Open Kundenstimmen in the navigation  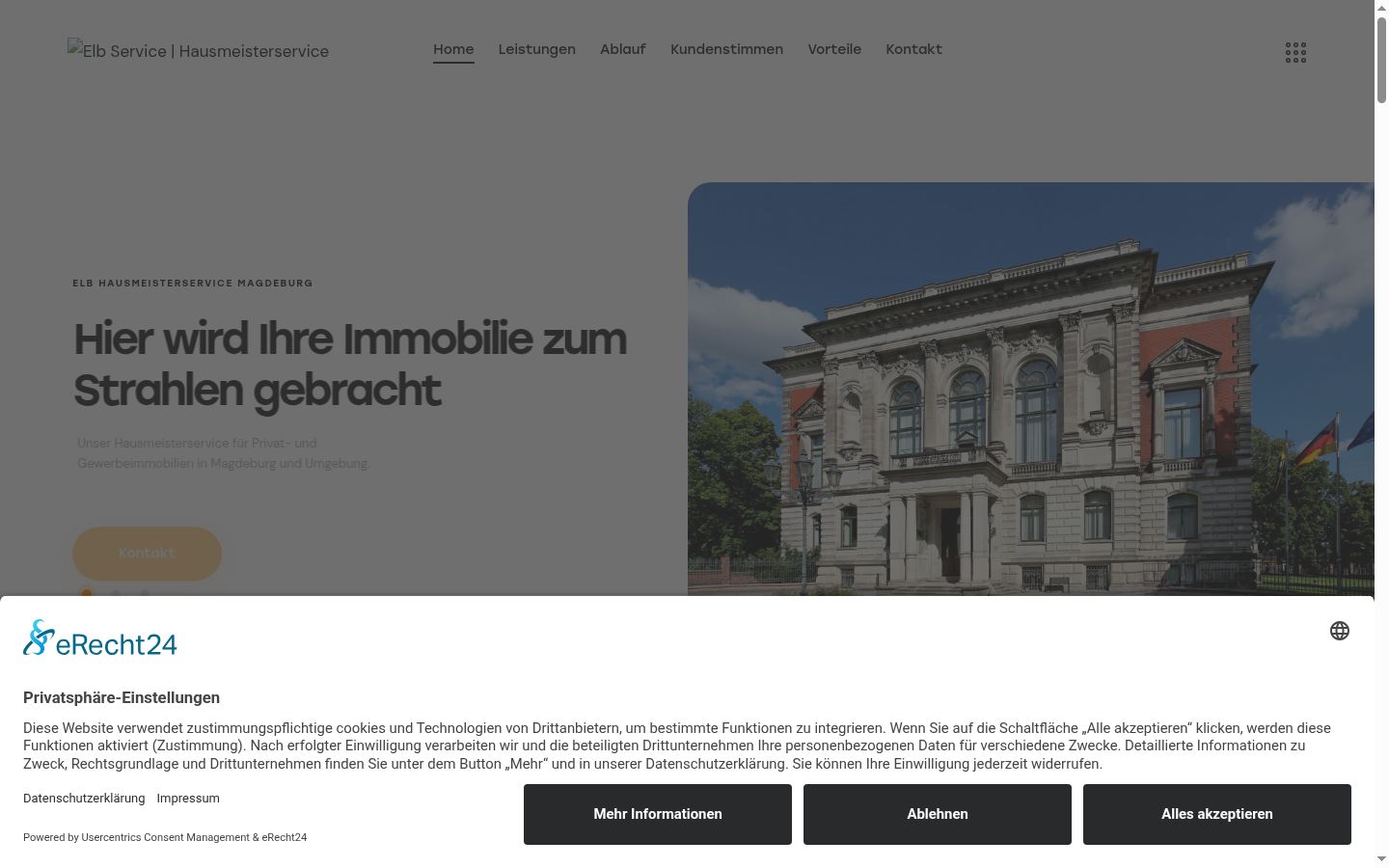pos(726,49)
